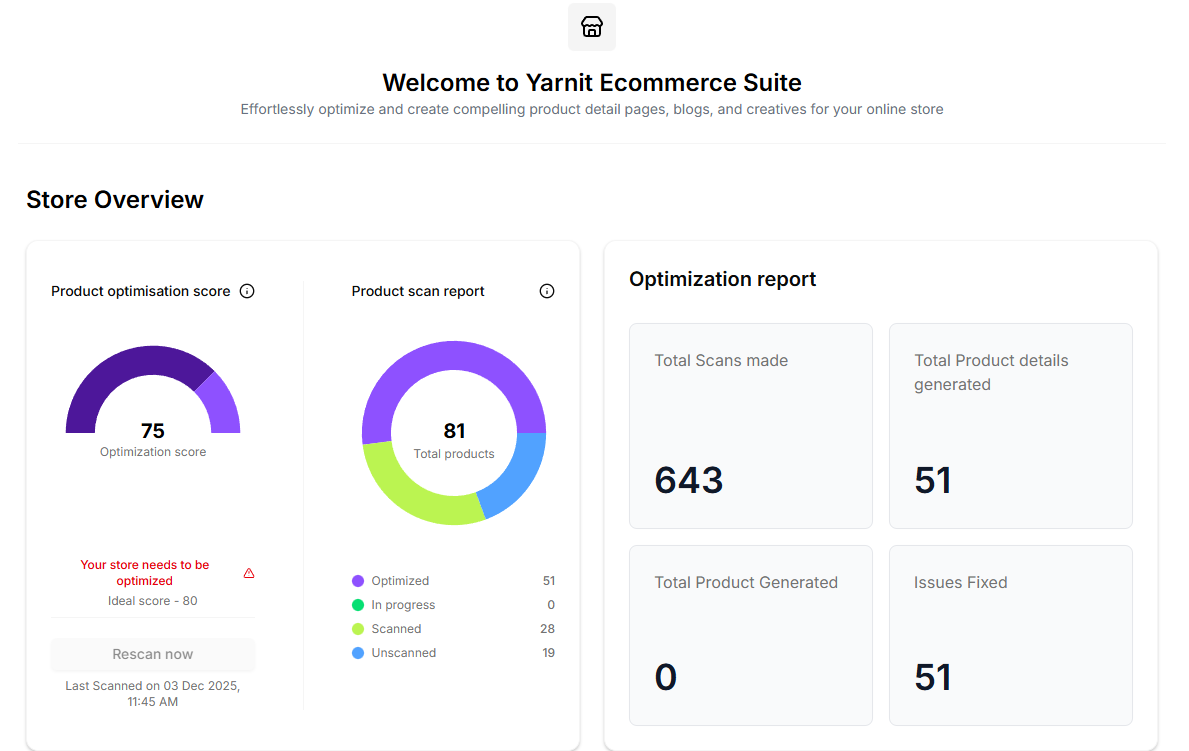Screen dimensions: 1189x751
Task: Click the purple Optimized legend dot
Action: (x=358, y=581)
